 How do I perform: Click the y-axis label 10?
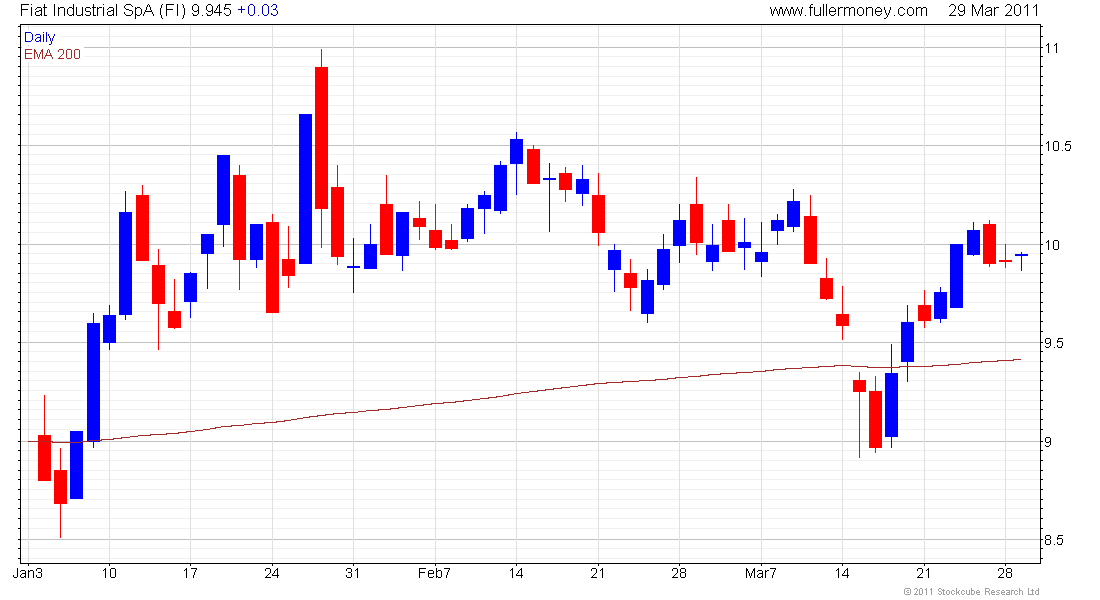1052,245
